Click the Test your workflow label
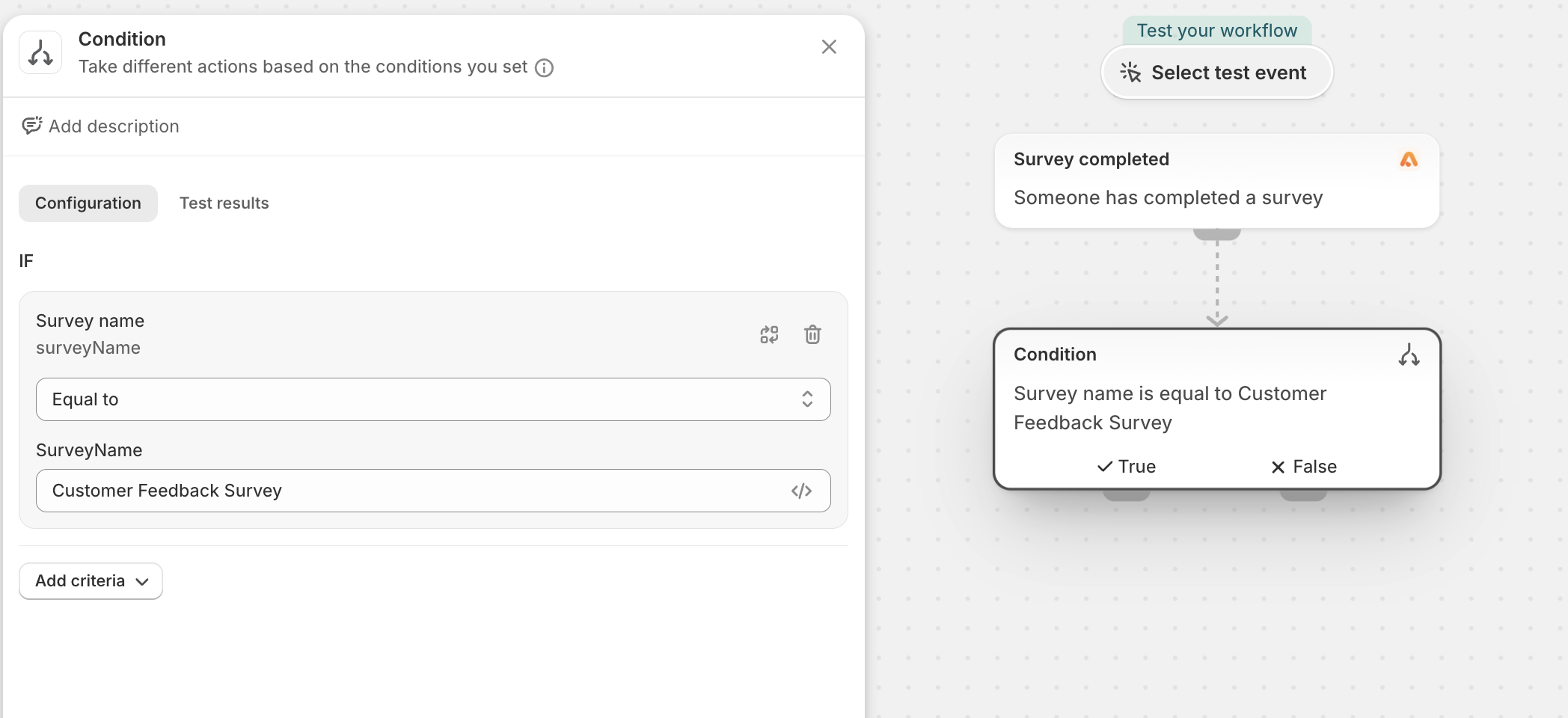The image size is (1568, 718). [1217, 31]
